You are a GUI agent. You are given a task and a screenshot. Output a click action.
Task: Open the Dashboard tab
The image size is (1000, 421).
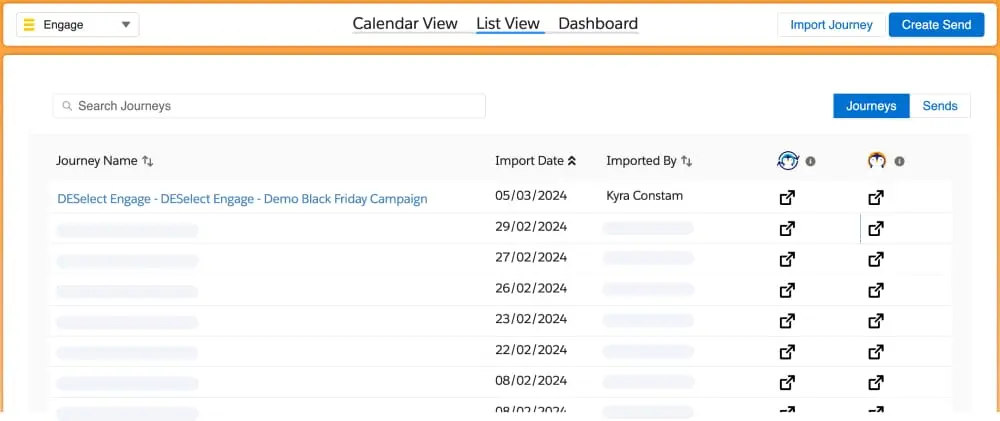pos(597,24)
